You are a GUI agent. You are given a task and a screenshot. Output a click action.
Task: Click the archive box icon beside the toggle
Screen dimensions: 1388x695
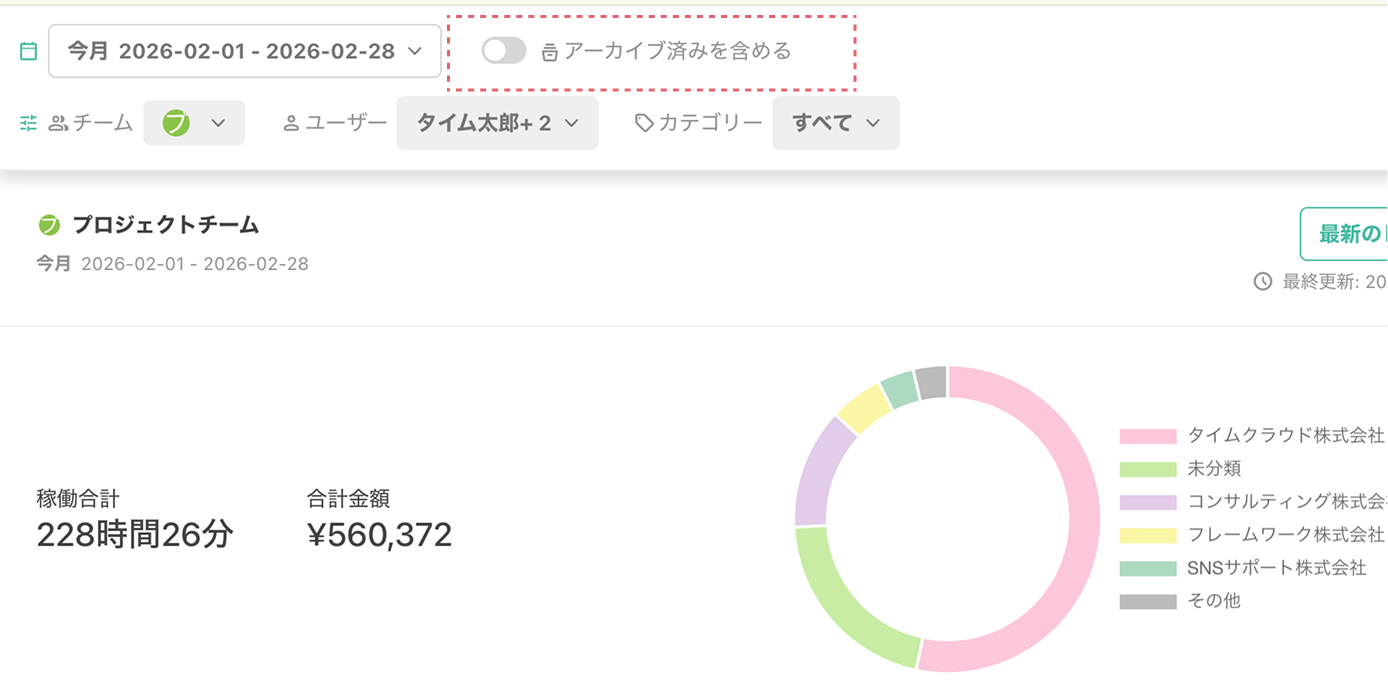pos(550,50)
